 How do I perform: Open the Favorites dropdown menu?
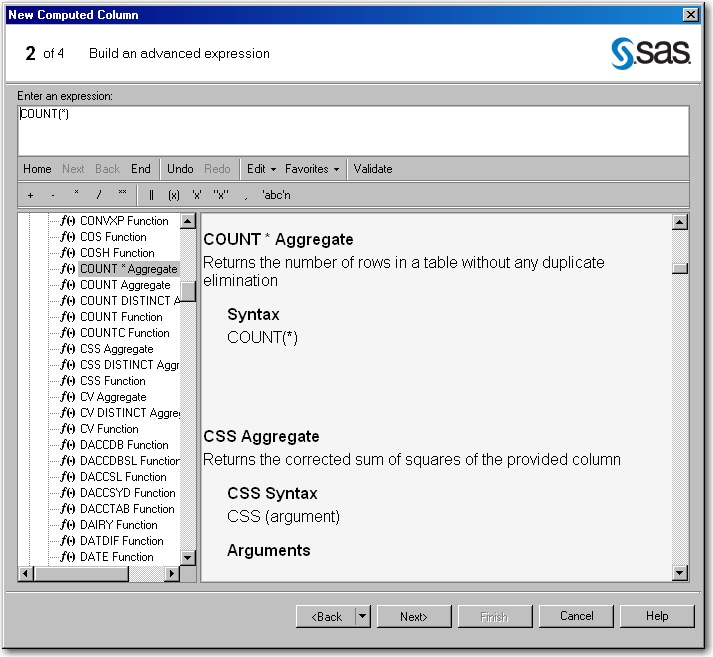click(x=312, y=169)
